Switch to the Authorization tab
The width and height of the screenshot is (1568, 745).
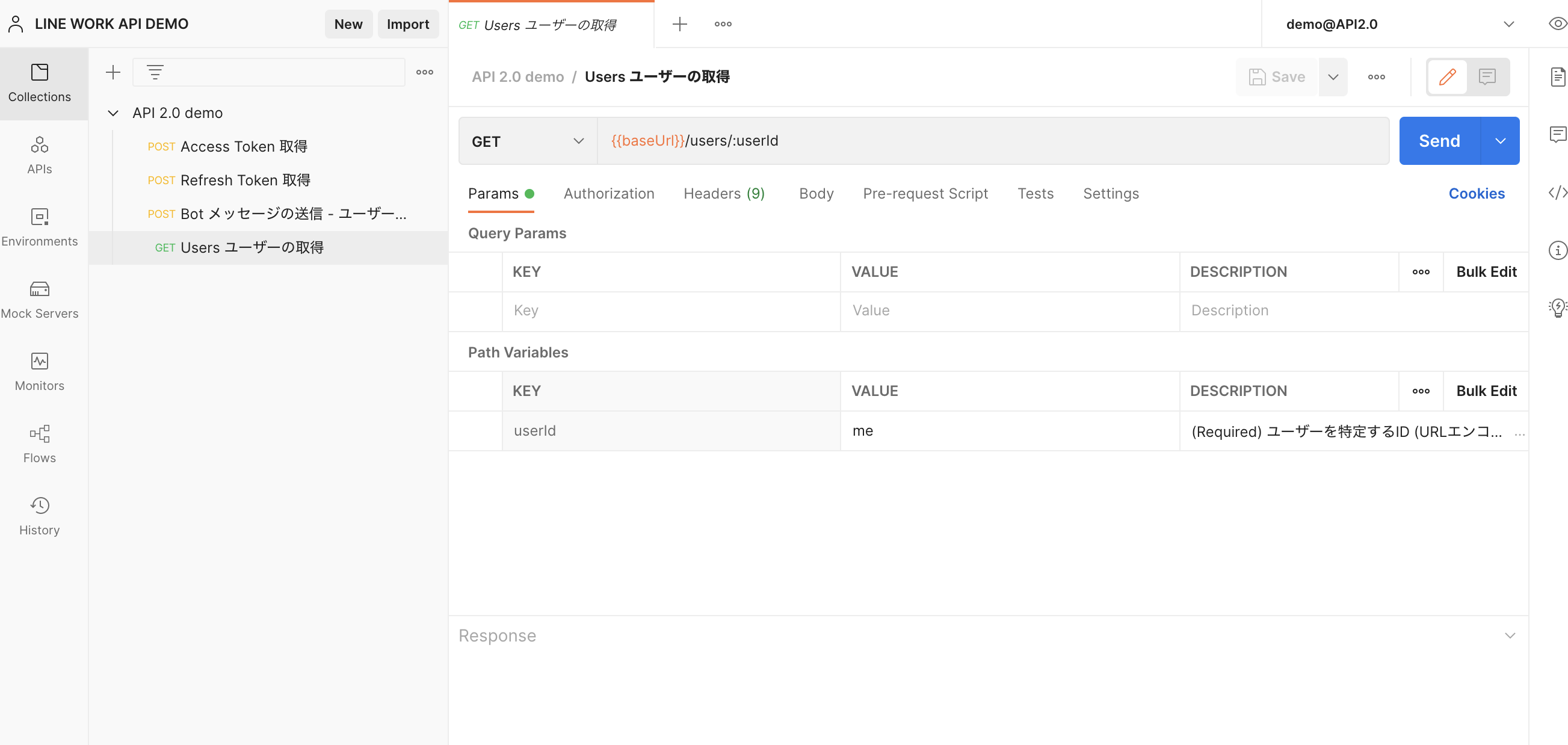[x=610, y=193]
